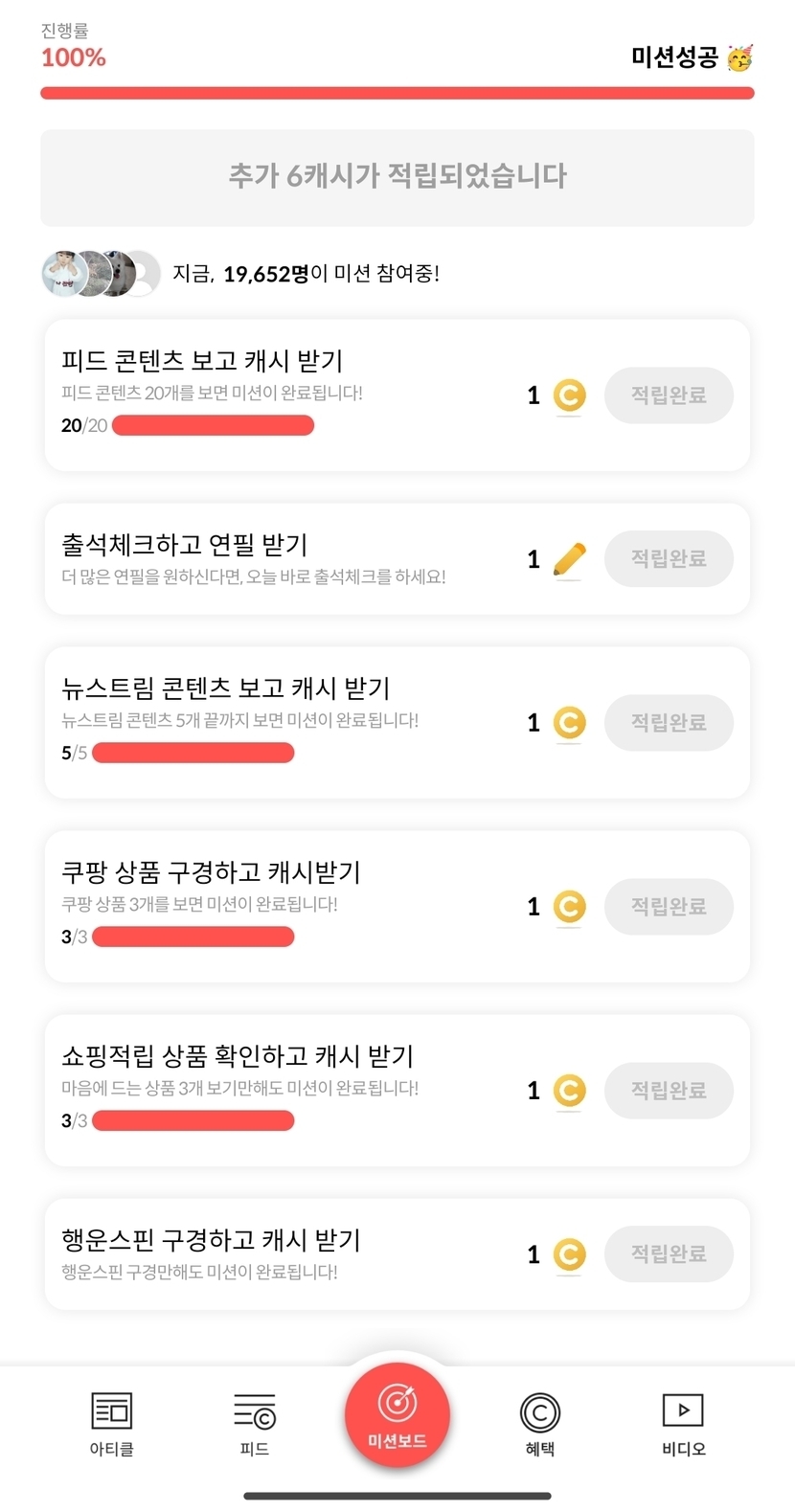795x1512 pixels.
Task: Tap 적립완료 on the 쇼핑적립 상품 mission
Action: pyautogui.click(x=669, y=1091)
